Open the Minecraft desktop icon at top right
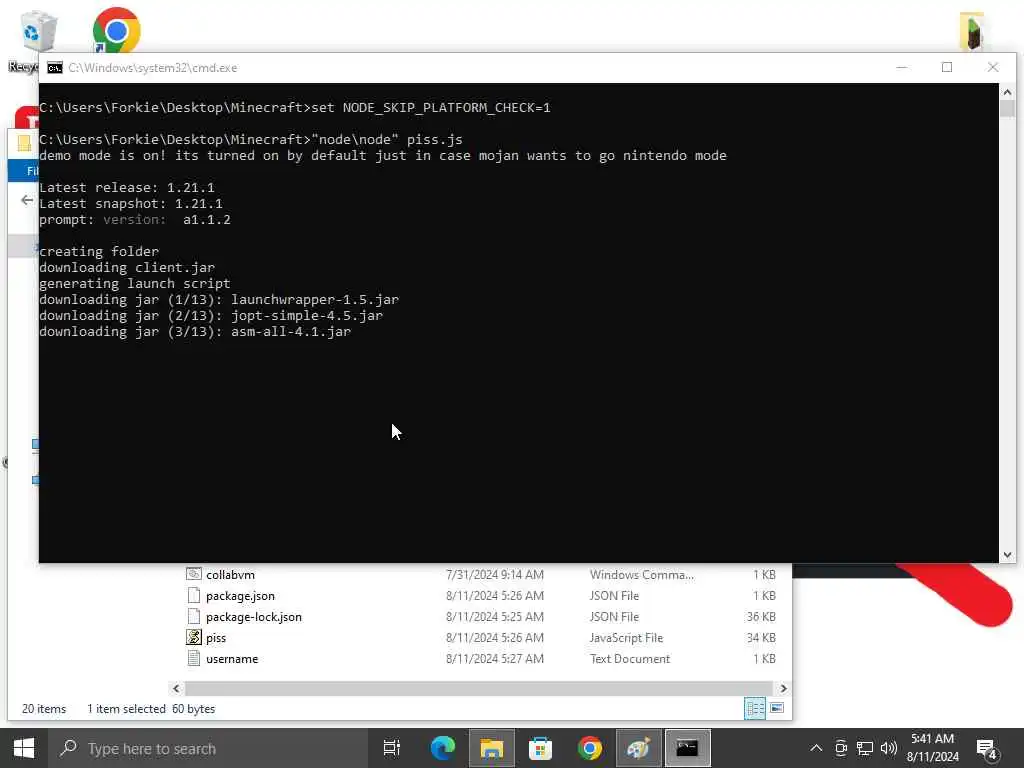Screen dimensions: 1024x768 pyautogui.click(x=971, y=31)
